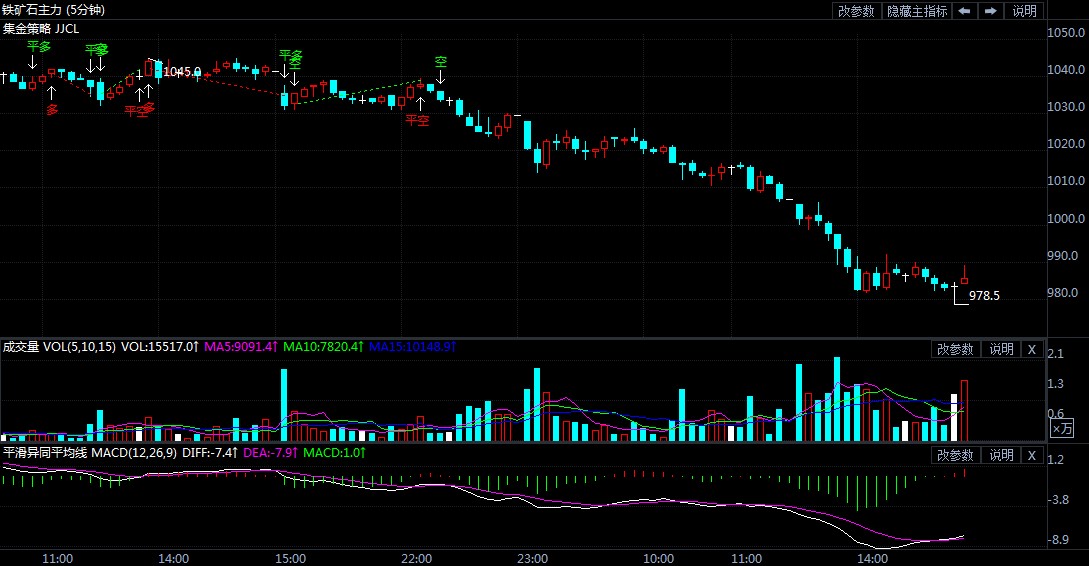Viewport: 1089px width, 566px height.
Task: Click the right arrow navigation icon
Action: (x=990, y=11)
